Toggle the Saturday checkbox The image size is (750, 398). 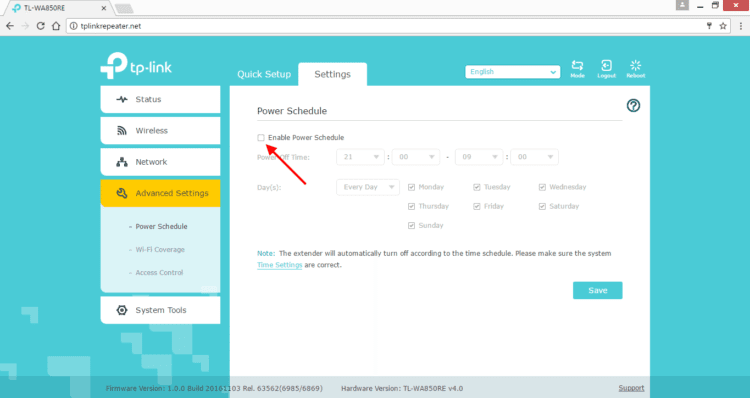click(x=542, y=206)
